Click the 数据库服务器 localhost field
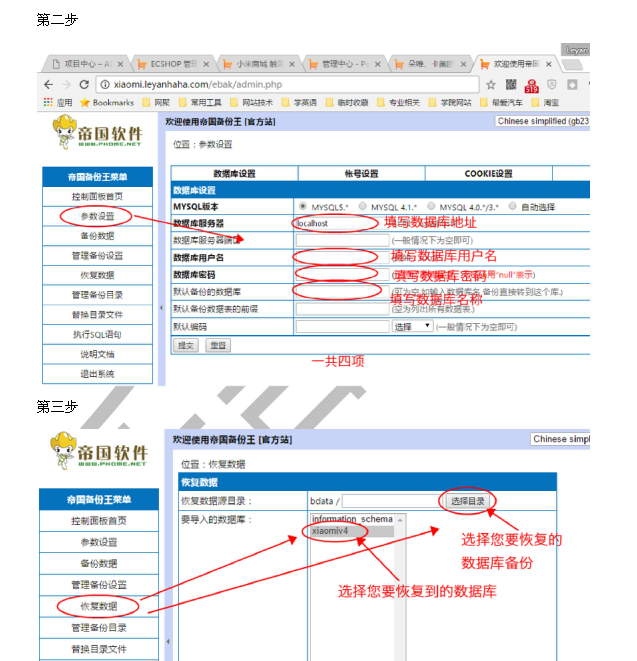The height and width of the screenshot is (661, 637). click(x=342, y=223)
